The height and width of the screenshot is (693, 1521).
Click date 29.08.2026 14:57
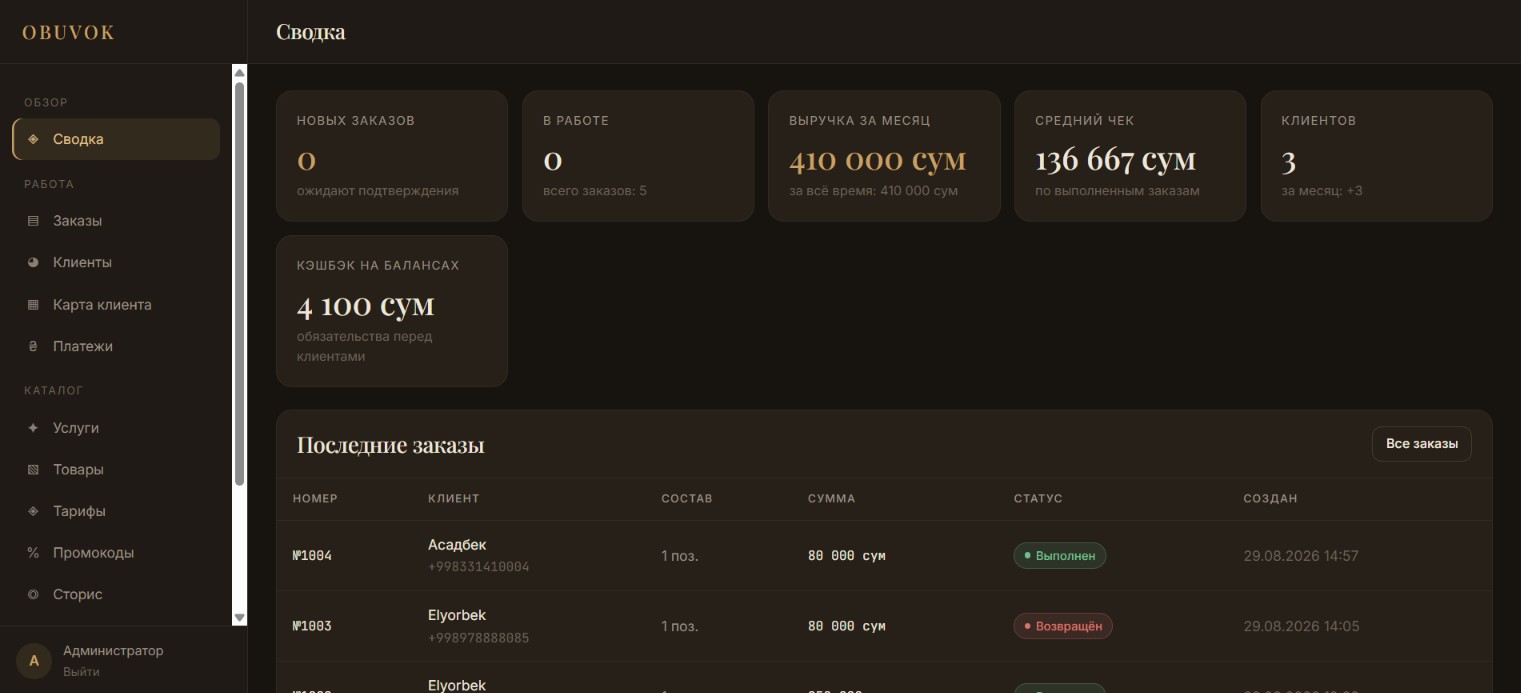(1301, 556)
